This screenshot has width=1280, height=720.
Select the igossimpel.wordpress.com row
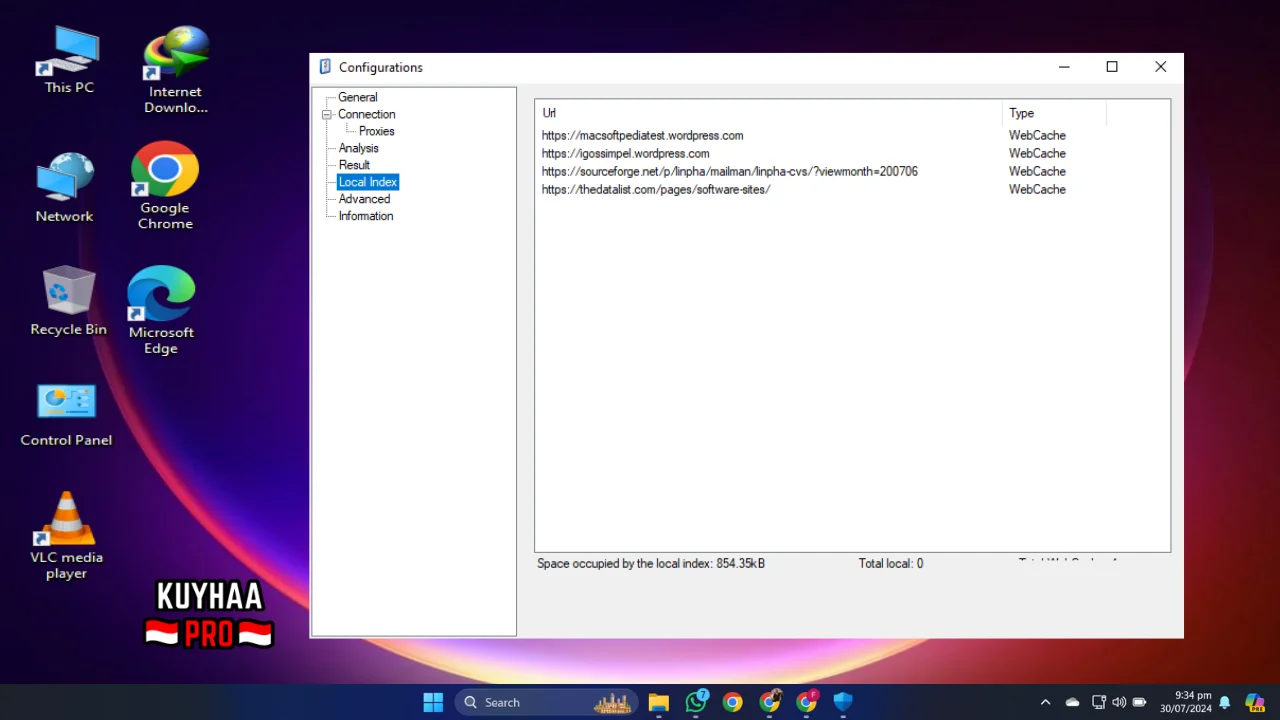point(852,153)
